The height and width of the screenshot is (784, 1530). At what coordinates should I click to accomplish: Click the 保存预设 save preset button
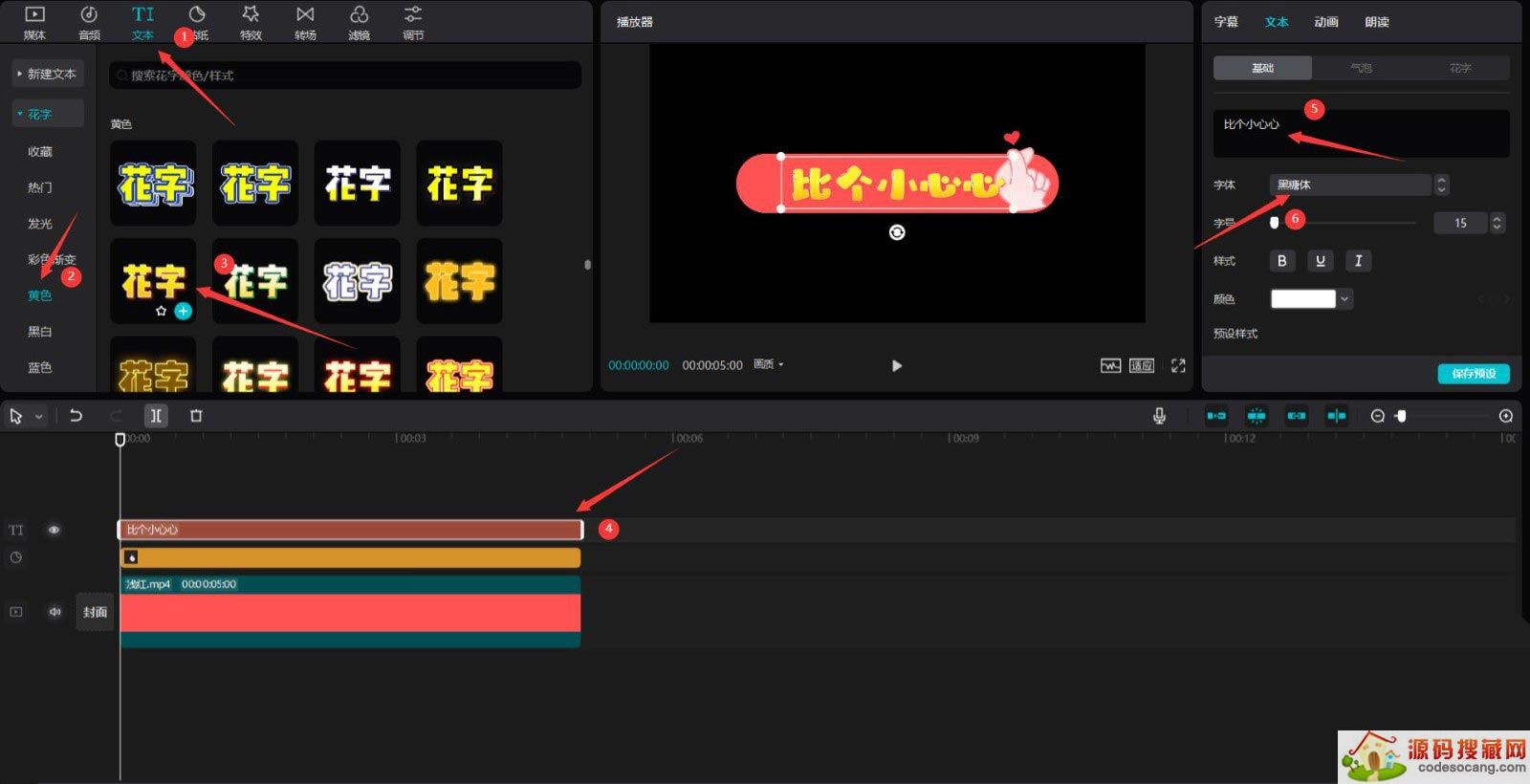pos(1473,373)
